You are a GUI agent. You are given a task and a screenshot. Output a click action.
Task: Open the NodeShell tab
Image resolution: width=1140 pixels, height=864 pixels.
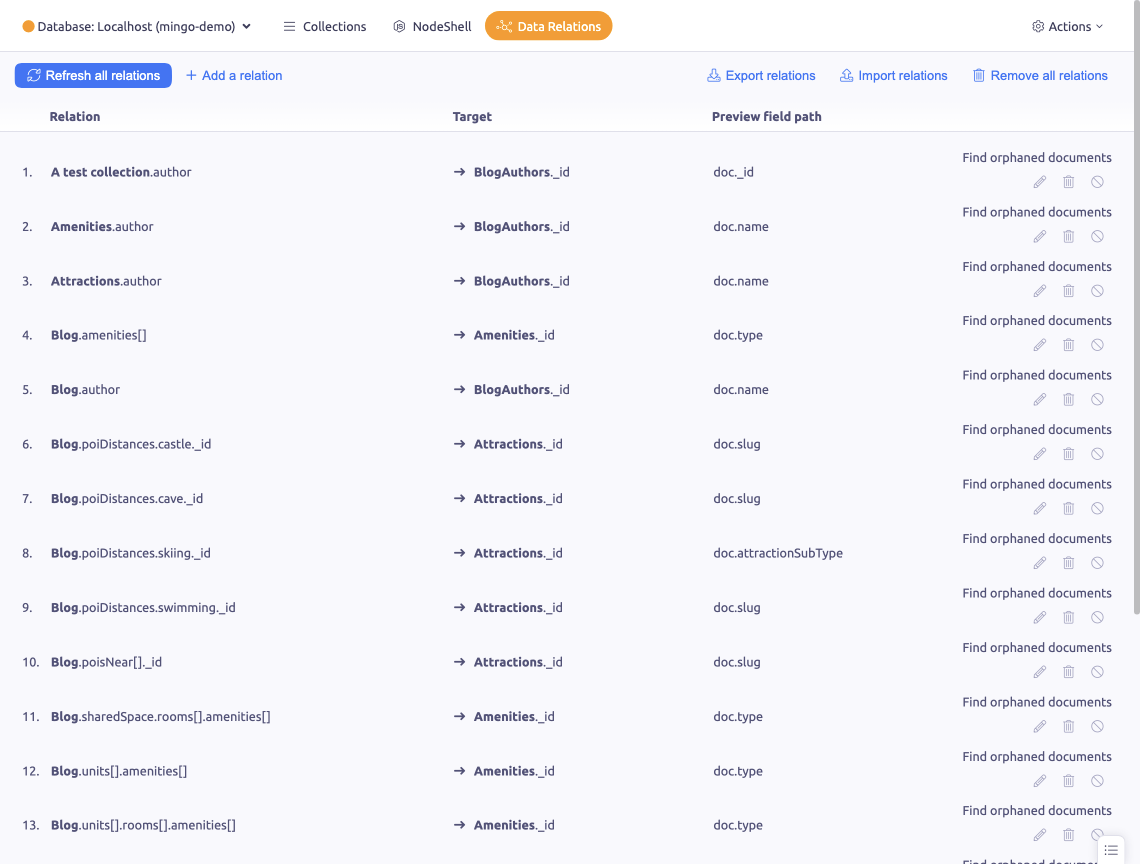point(432,27)
